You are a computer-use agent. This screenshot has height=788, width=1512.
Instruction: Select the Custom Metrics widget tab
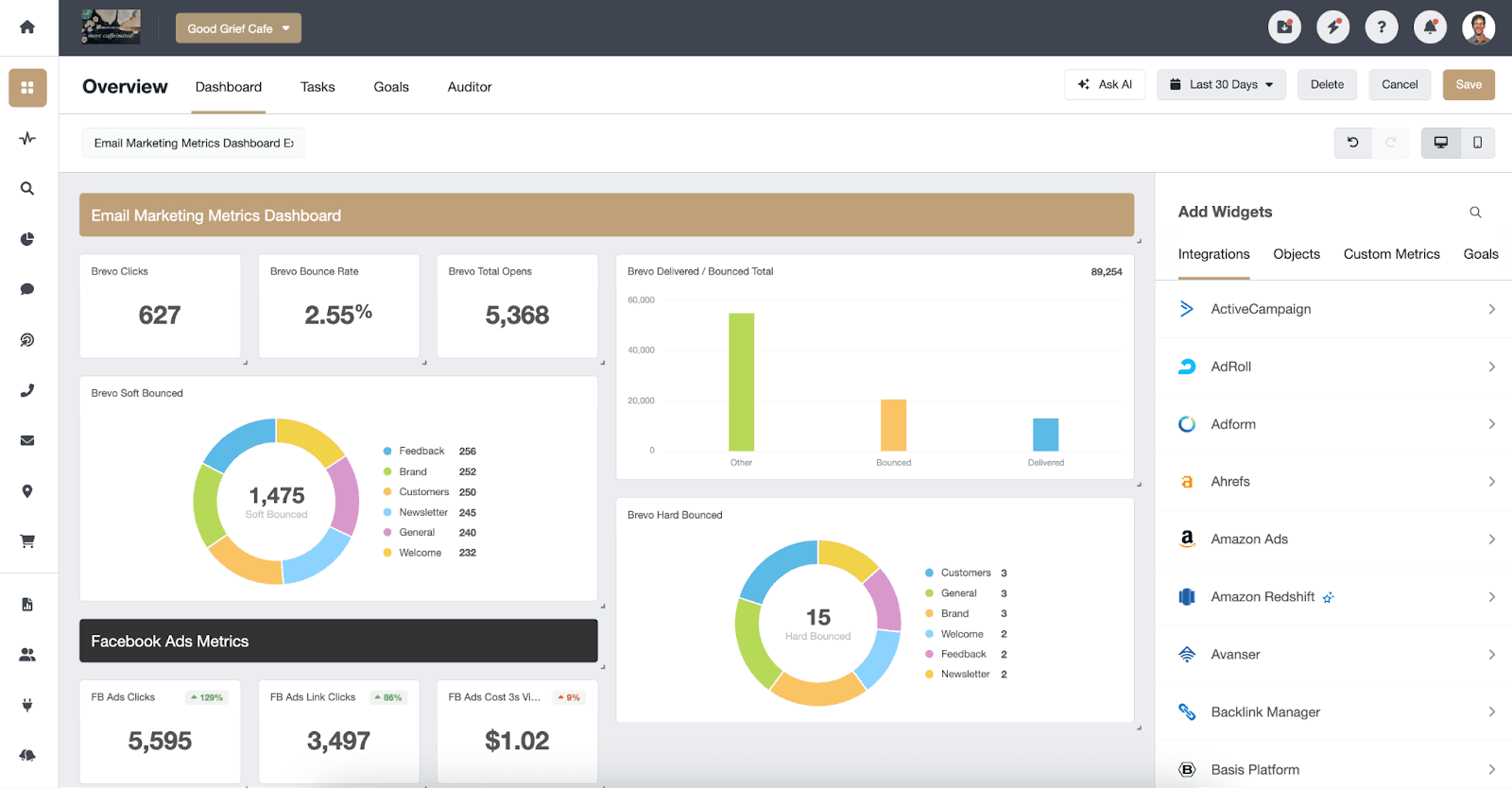(x=1391, y=254)
